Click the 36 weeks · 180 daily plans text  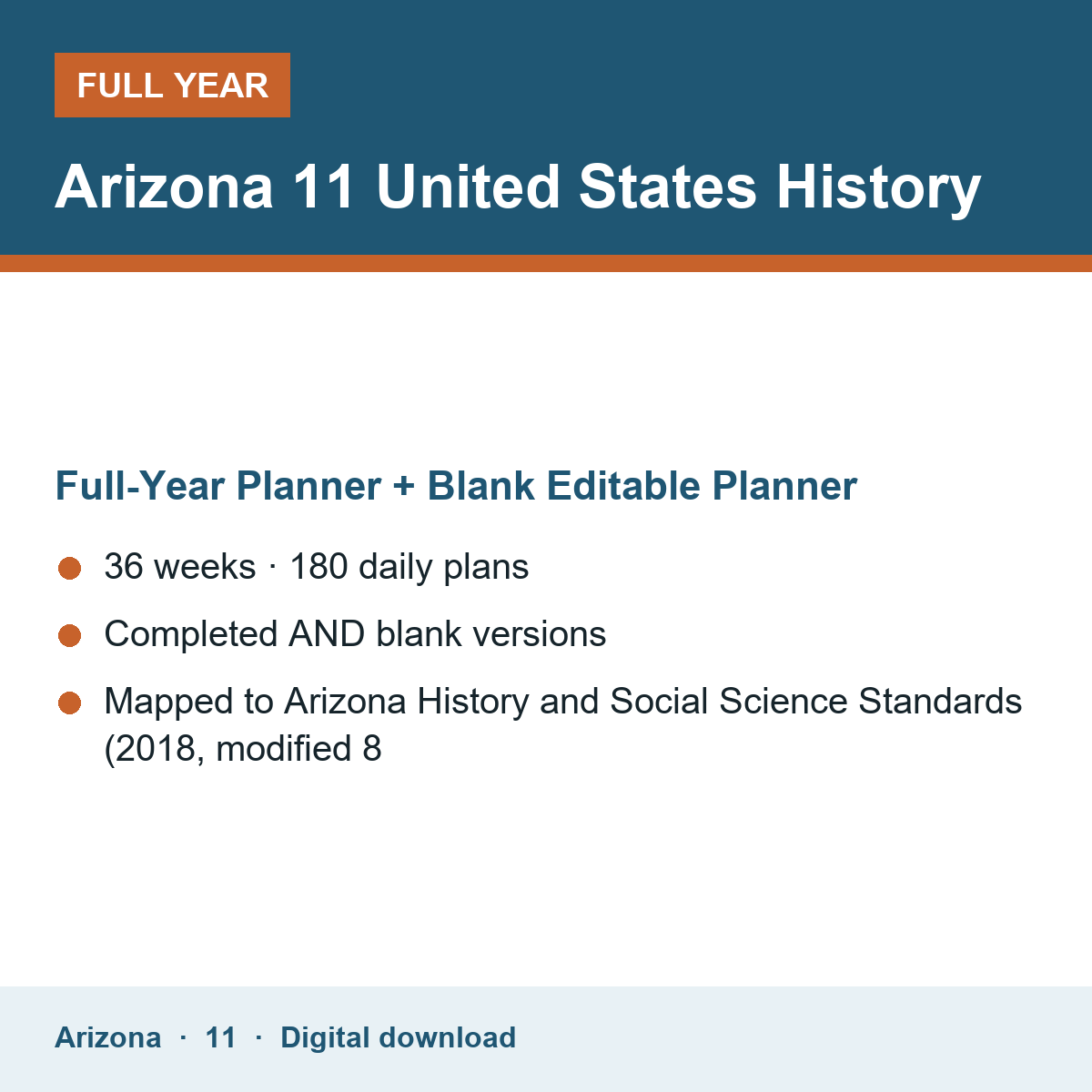click(x=317, y=567)
